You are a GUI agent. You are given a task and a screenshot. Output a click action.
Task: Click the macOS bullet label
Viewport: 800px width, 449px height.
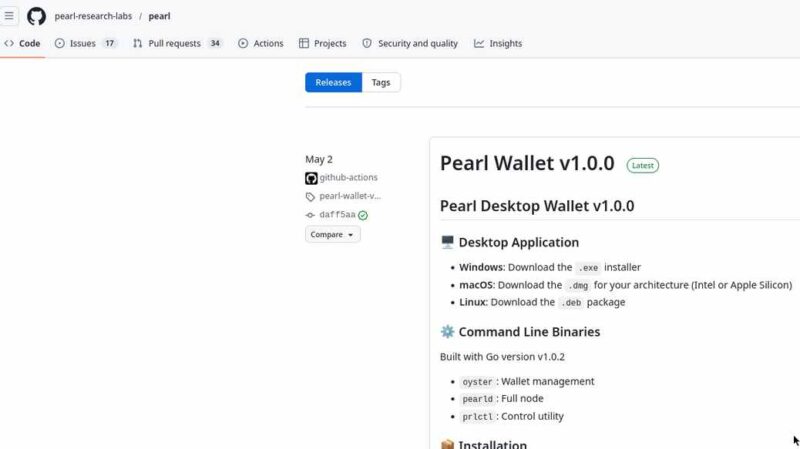click(476, 285)
